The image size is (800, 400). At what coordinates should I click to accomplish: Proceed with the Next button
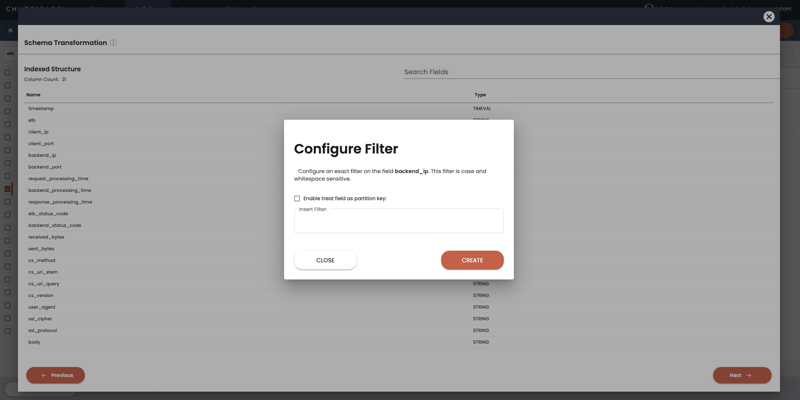pyautogui.click(x=741, y=375)
